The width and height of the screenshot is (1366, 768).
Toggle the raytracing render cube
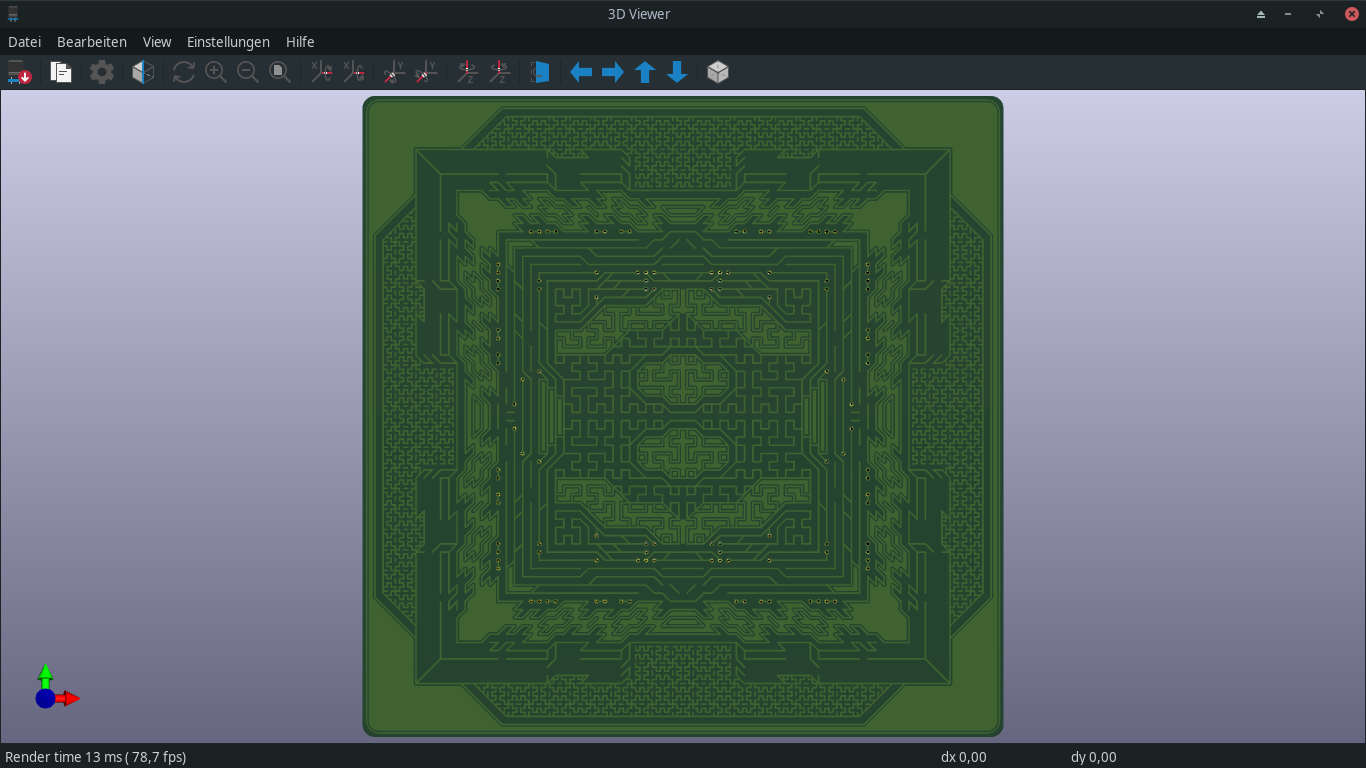point(143,72)
